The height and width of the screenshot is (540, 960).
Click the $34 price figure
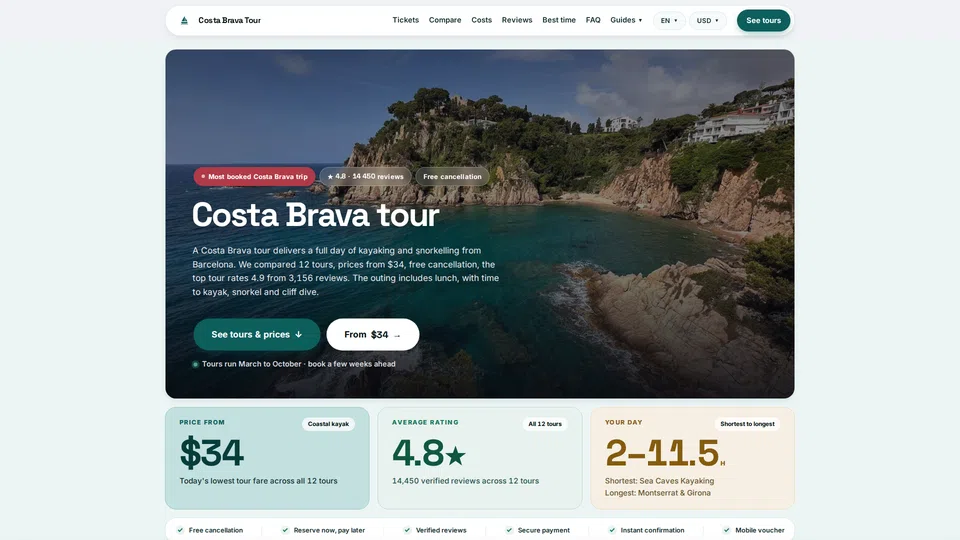[212, 452]
